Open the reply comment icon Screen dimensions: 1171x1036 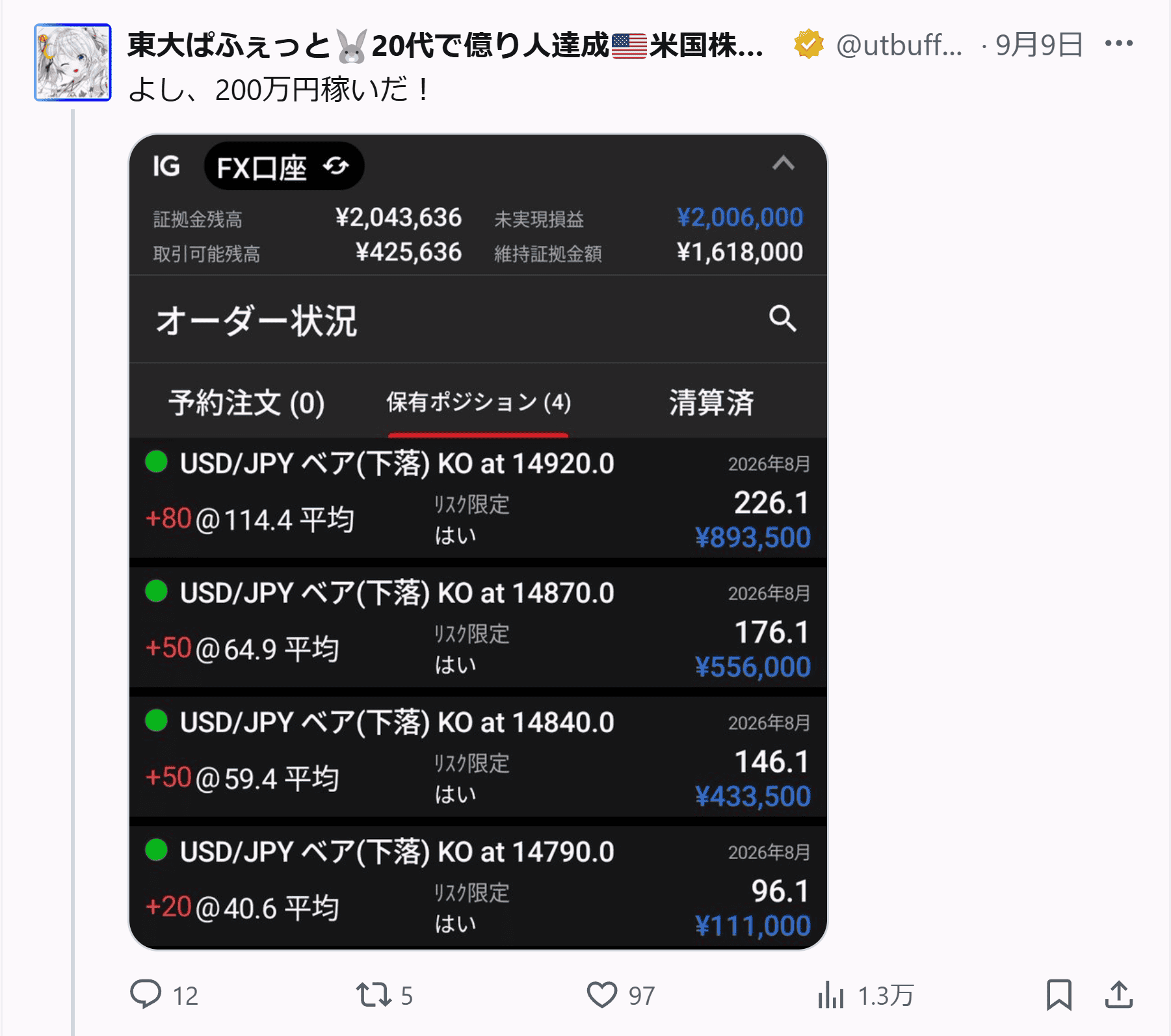click(x=146, y=994)
